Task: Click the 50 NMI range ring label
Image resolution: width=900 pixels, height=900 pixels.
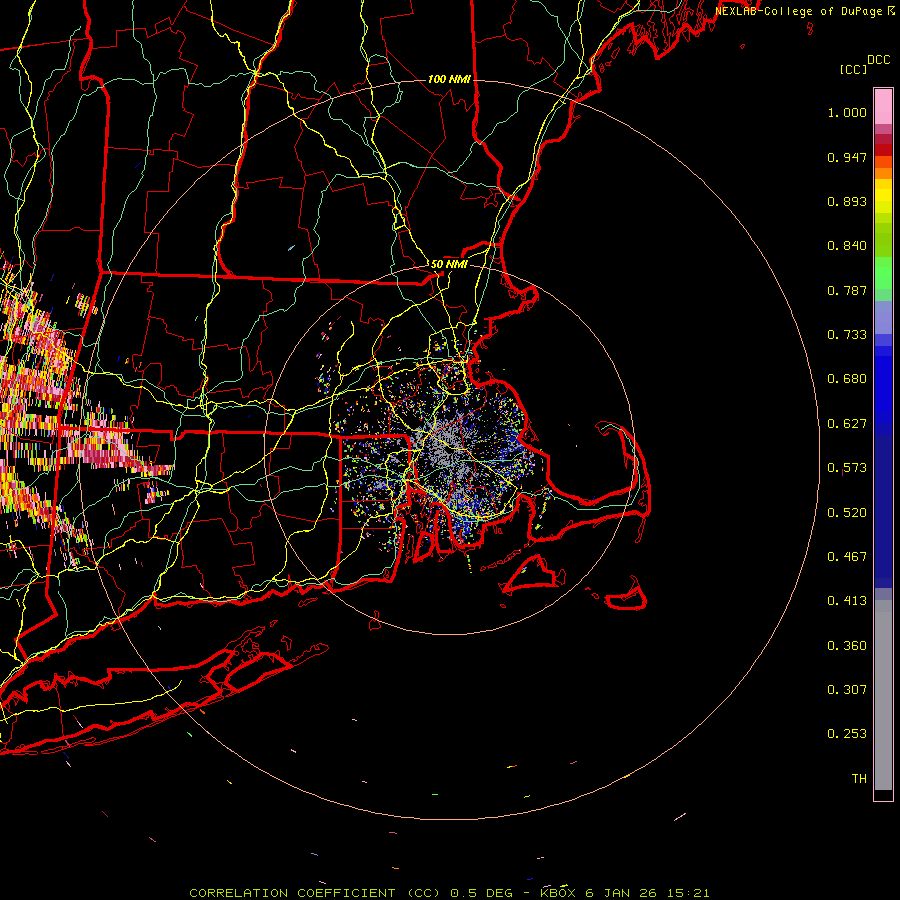Action: [x=449, y=265]
